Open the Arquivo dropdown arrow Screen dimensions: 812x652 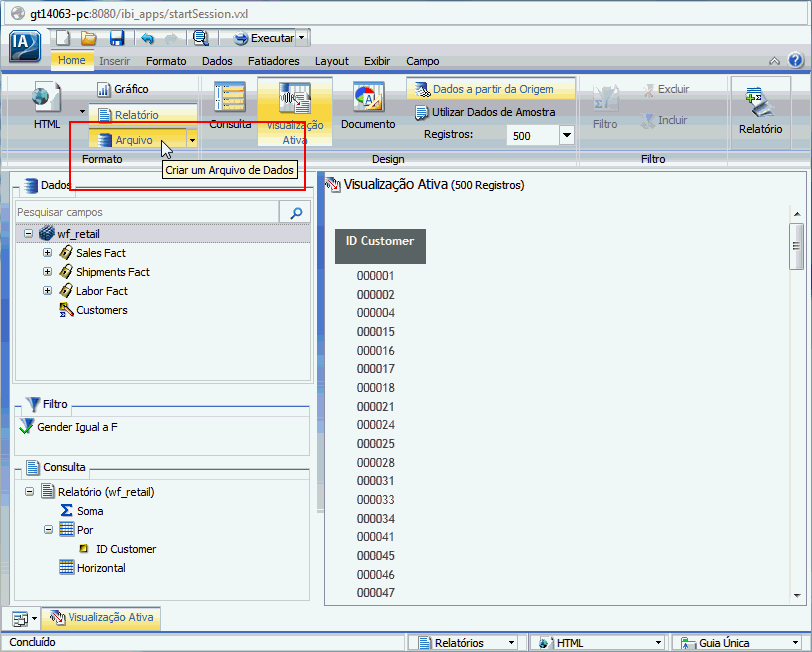(192, 140)
